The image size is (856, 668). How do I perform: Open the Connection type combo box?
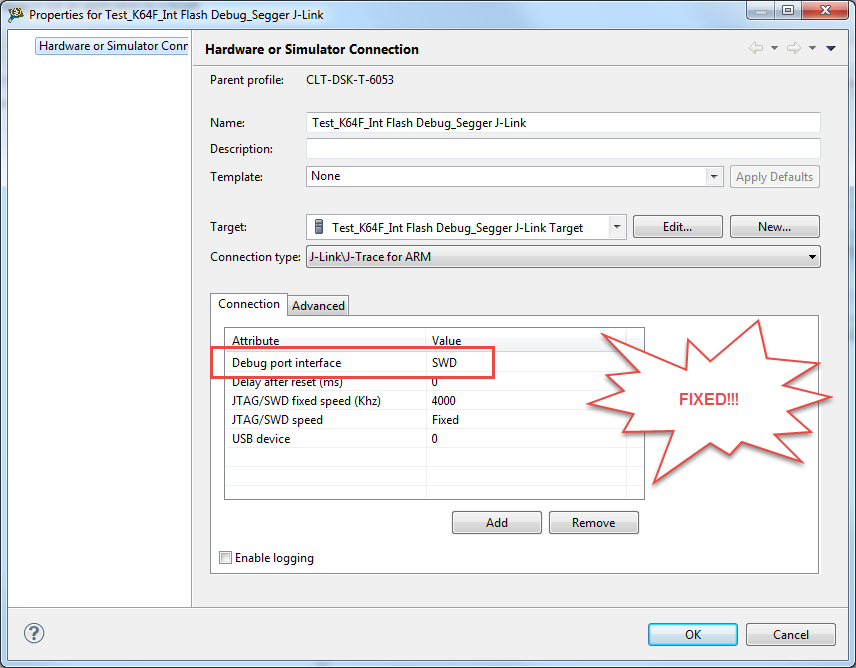(563, 257)
